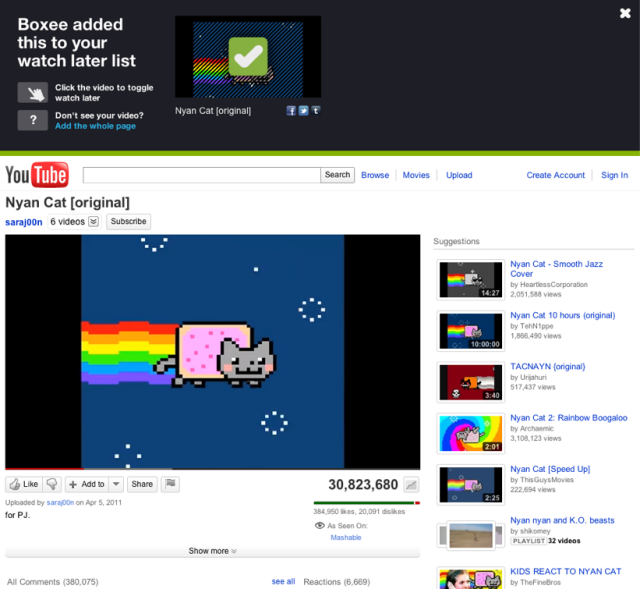Open Nyan Cat Speed Up thumbnail
The width and height of the screenshot is (640, 589).
click(471, 485)
